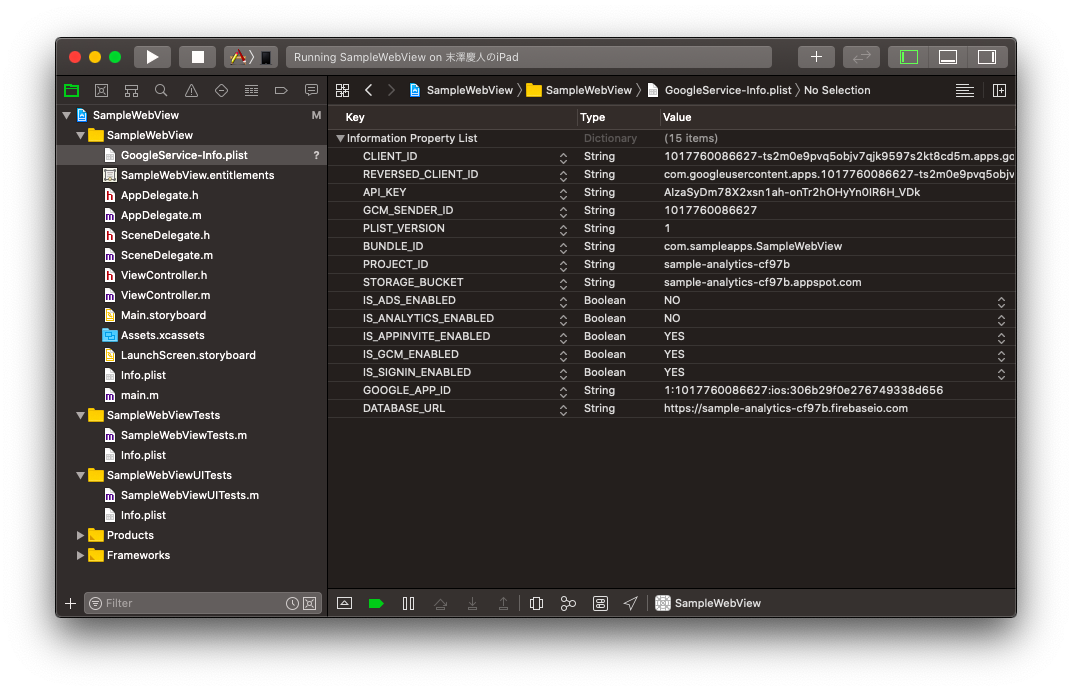
Task: Show the Source Control navigator
Action: [x=101, y=90]
